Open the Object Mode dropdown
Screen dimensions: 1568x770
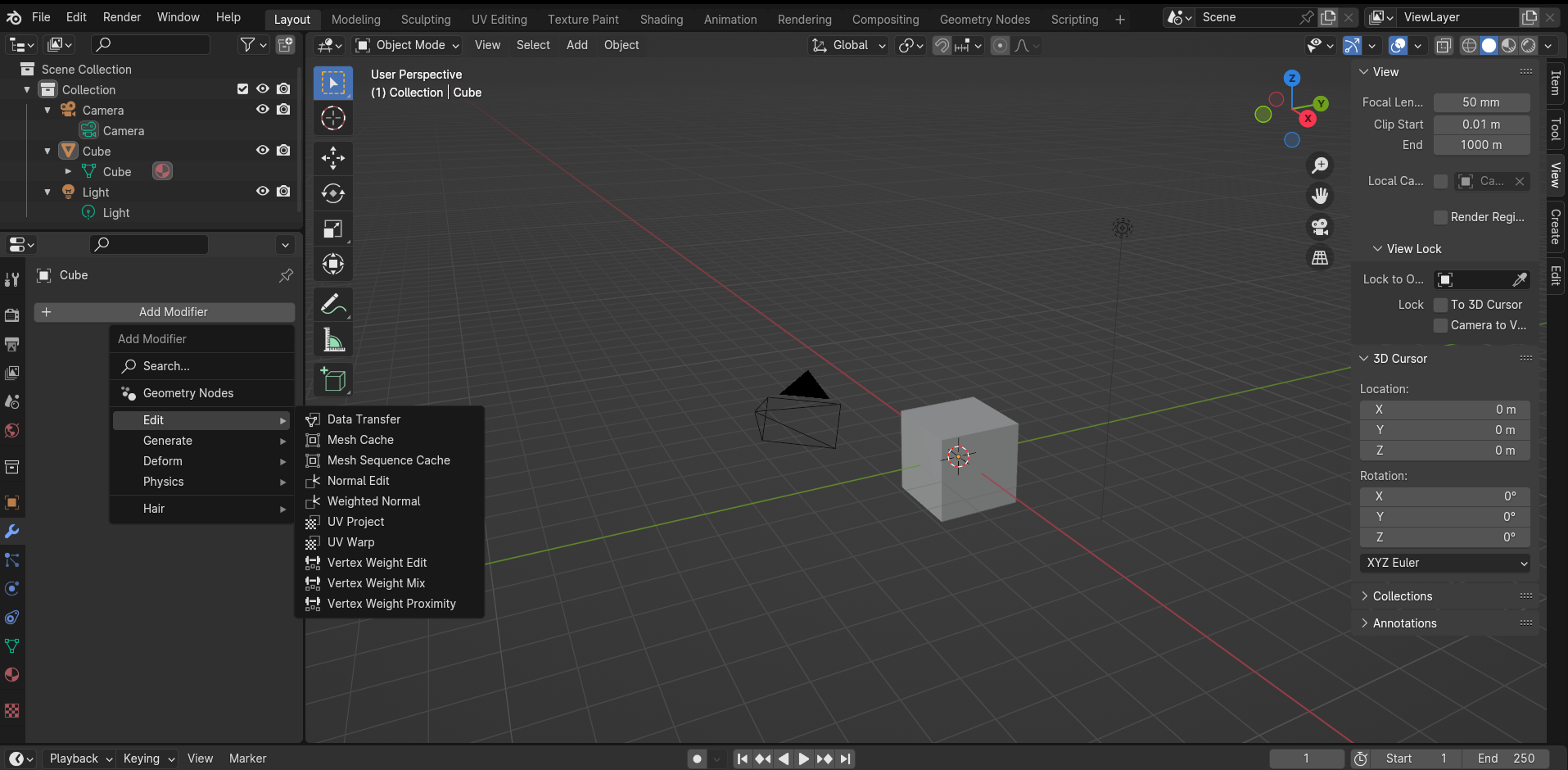(408, 45)
